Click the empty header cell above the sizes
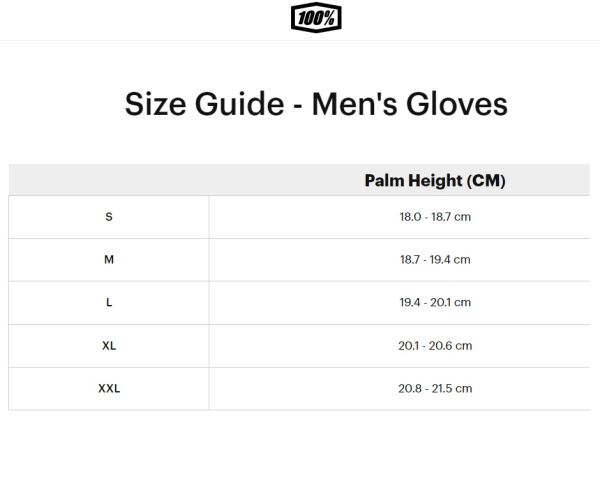 click(x=109, y=181)
